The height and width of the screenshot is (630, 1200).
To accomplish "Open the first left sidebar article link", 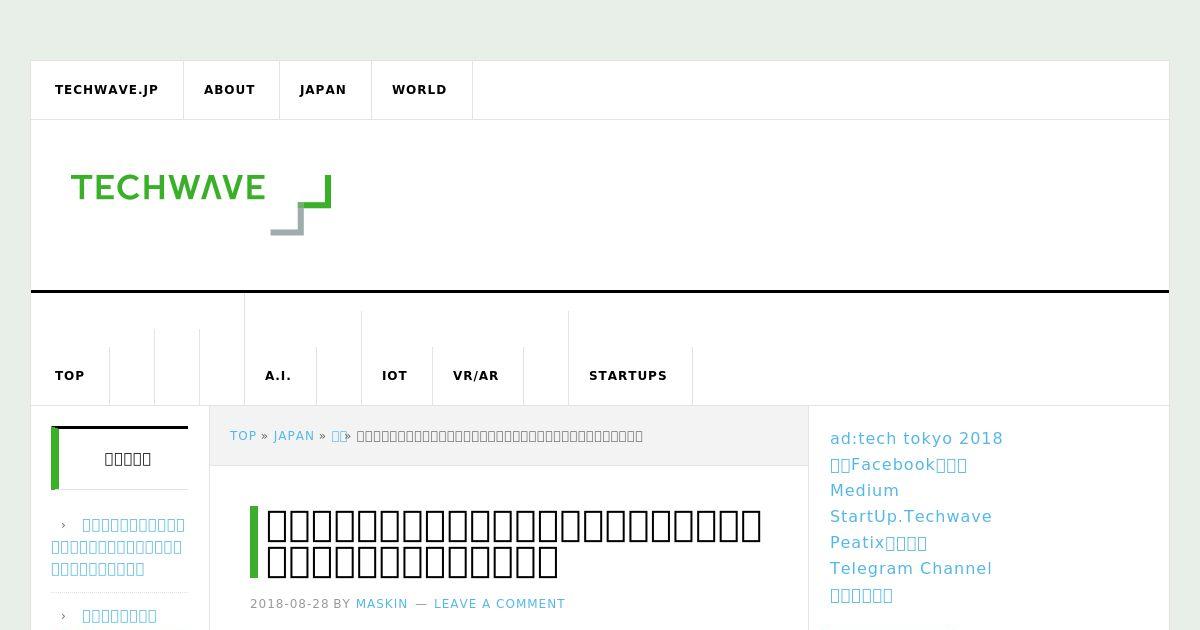I will pos(118,547).
